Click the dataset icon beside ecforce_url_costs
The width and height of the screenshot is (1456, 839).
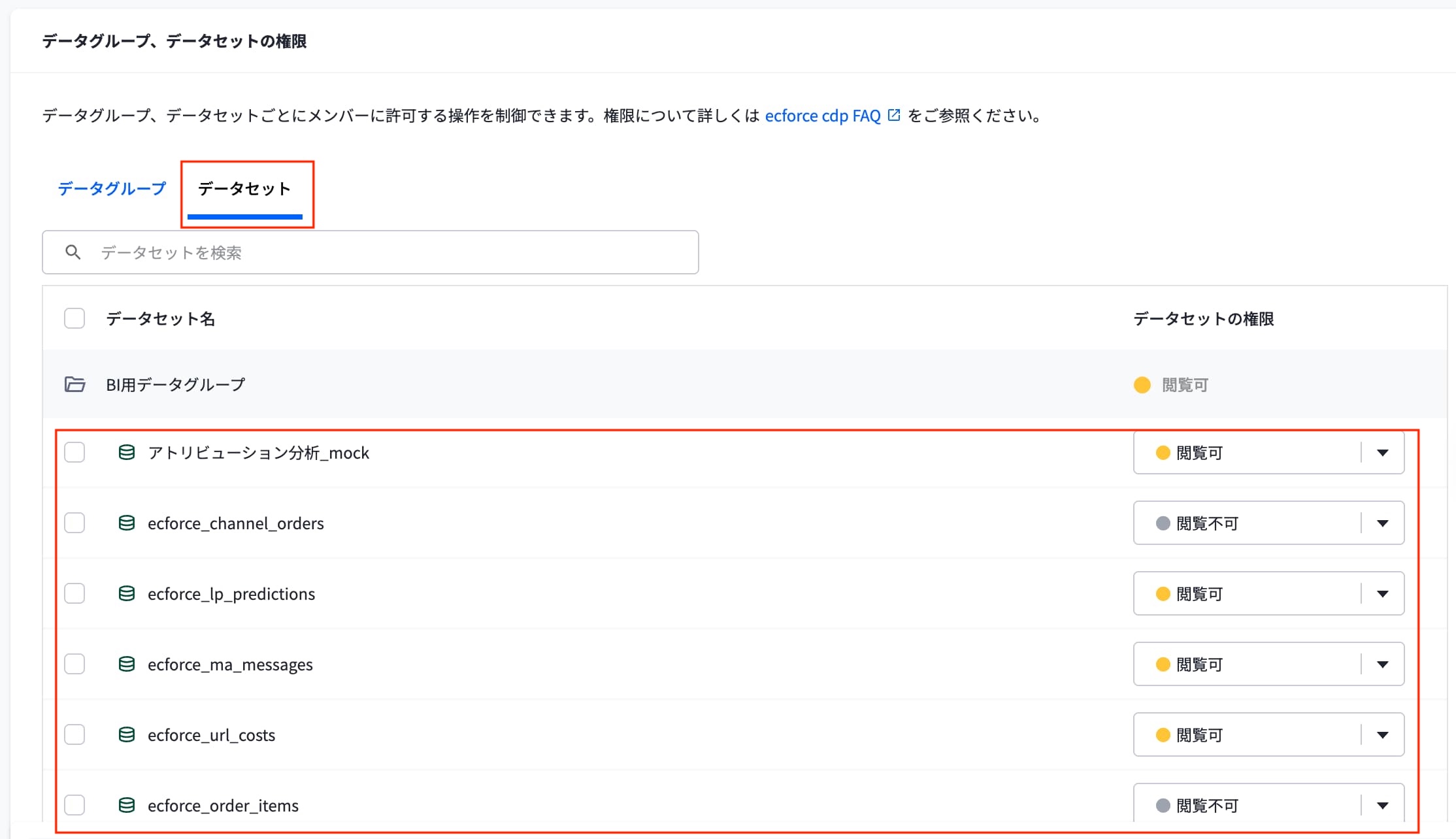coord(127,734)
